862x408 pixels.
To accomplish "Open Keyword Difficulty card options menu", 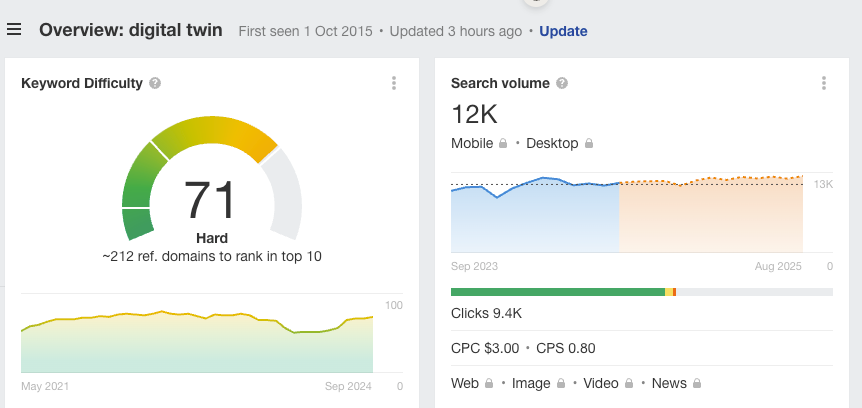I will point(394,83).
